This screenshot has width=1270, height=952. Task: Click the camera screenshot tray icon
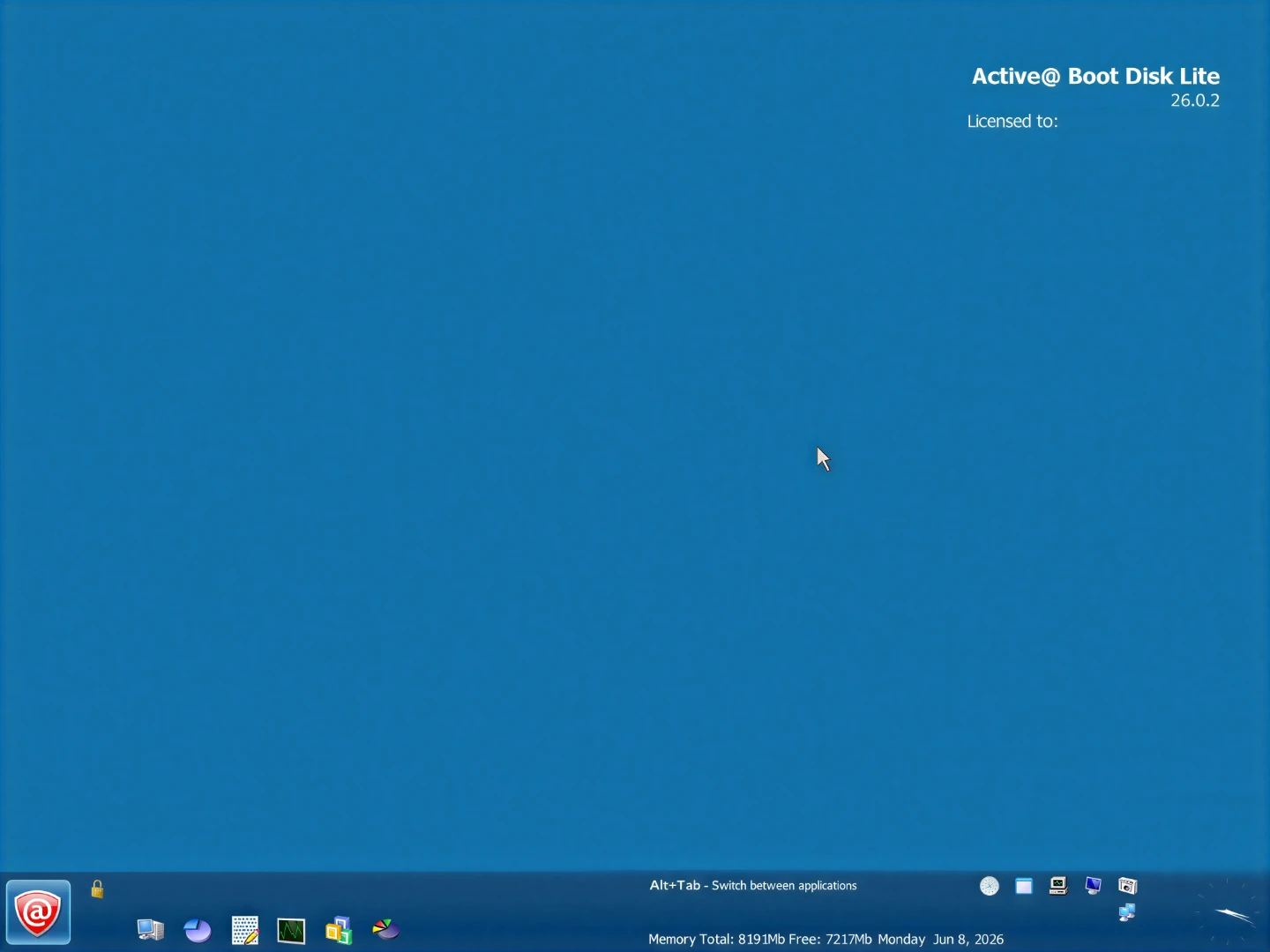[x=1127, y=886]
